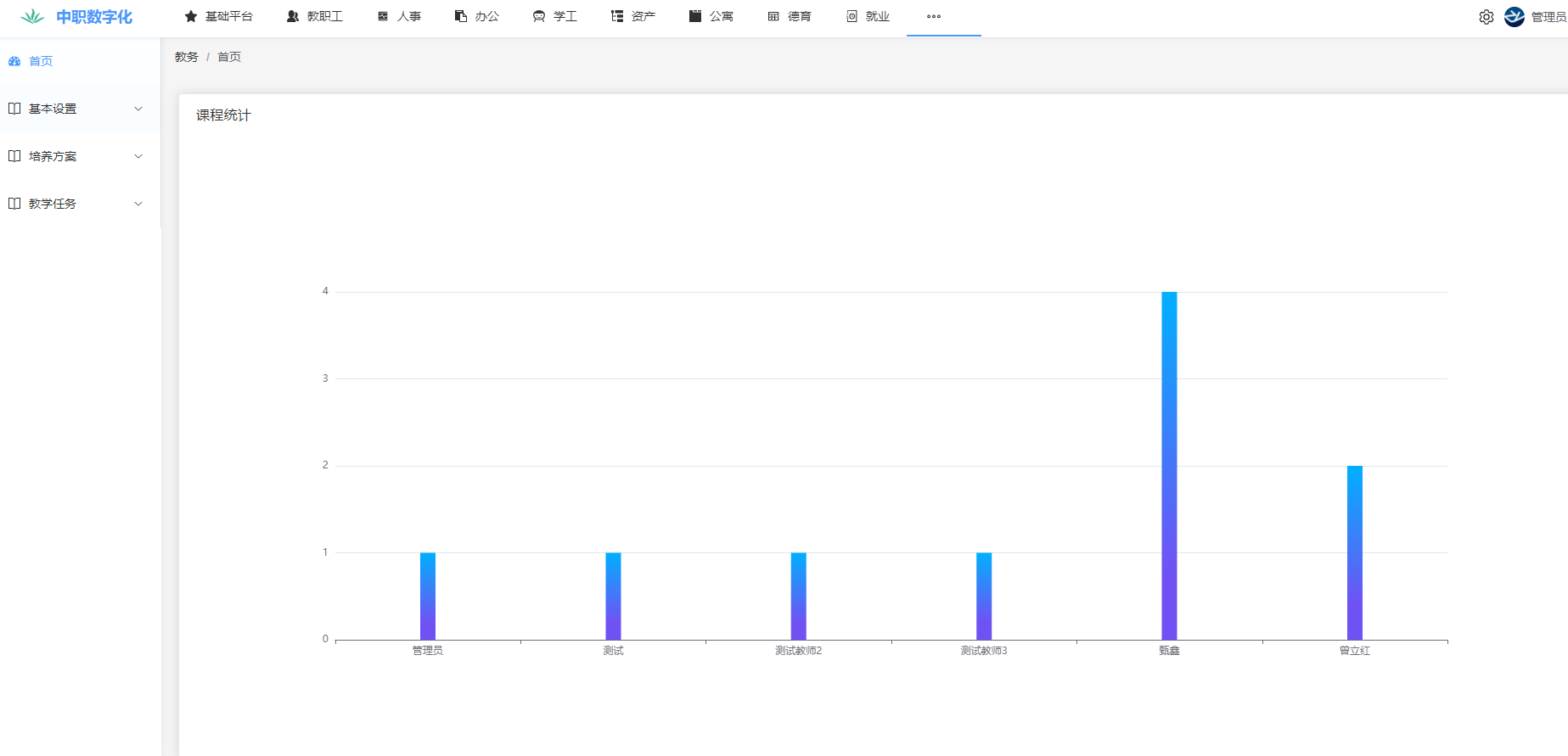This screenshot has height=756, width=1568.
Task: Click the headset icon beside 学工
Action: (539, 16)
